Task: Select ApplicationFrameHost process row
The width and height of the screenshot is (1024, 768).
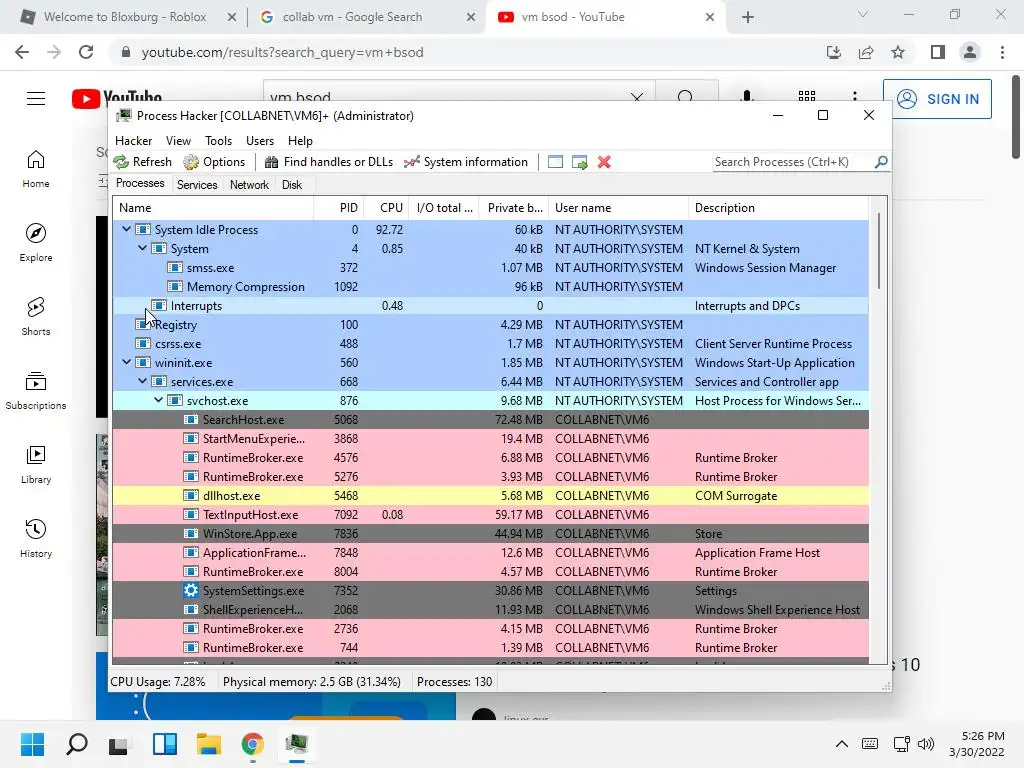Action: coord(490,552)
